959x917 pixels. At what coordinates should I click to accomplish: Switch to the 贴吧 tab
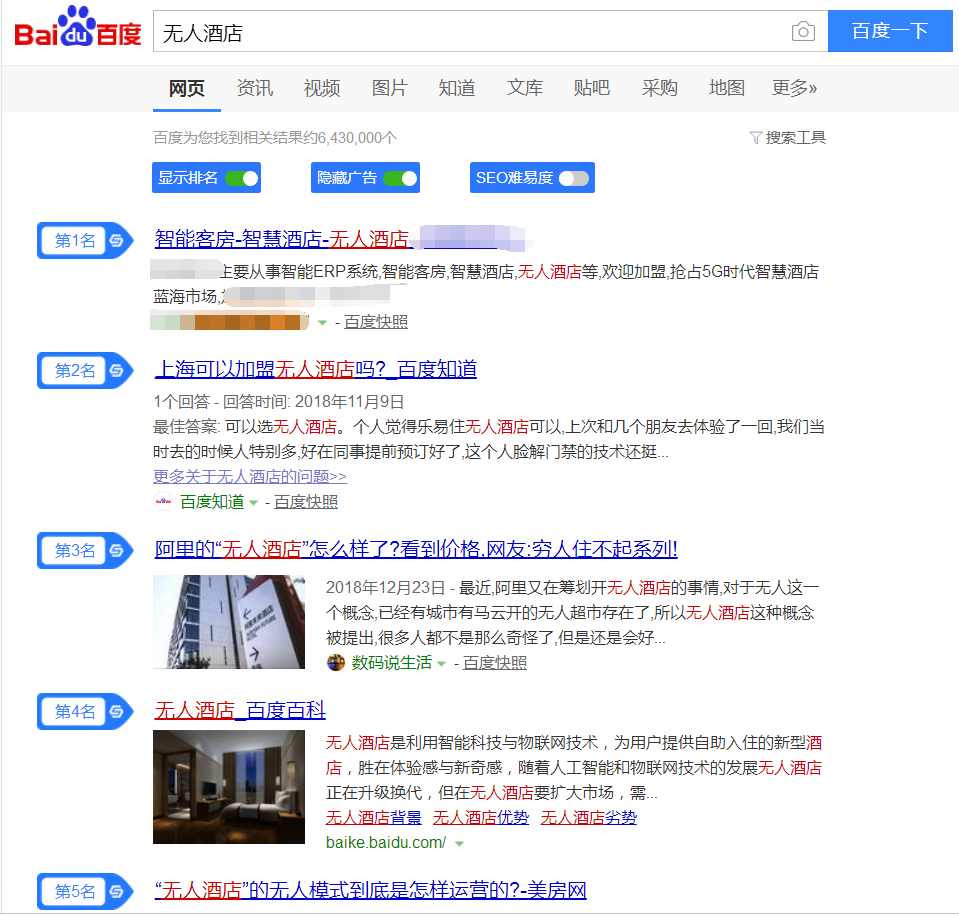(x=591, y=88)
